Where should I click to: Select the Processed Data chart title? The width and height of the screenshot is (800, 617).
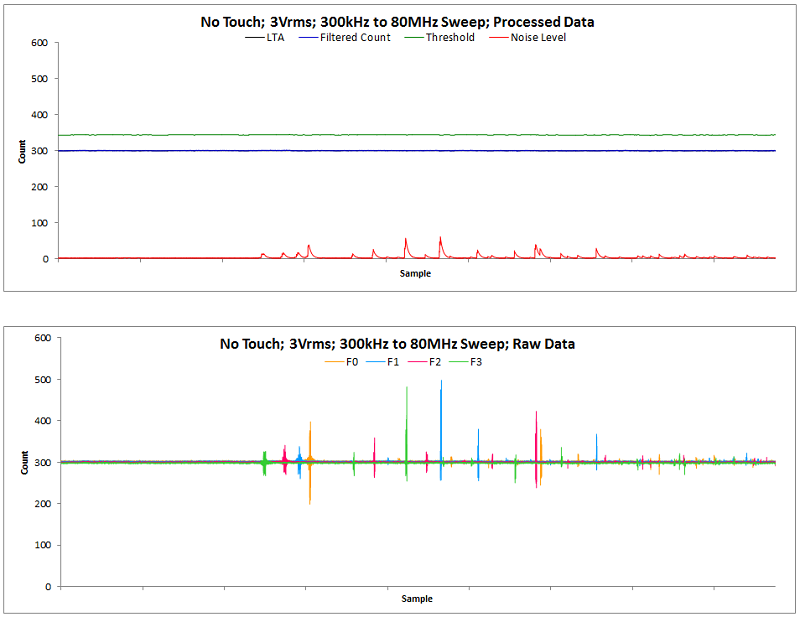[x=400, y=20]
